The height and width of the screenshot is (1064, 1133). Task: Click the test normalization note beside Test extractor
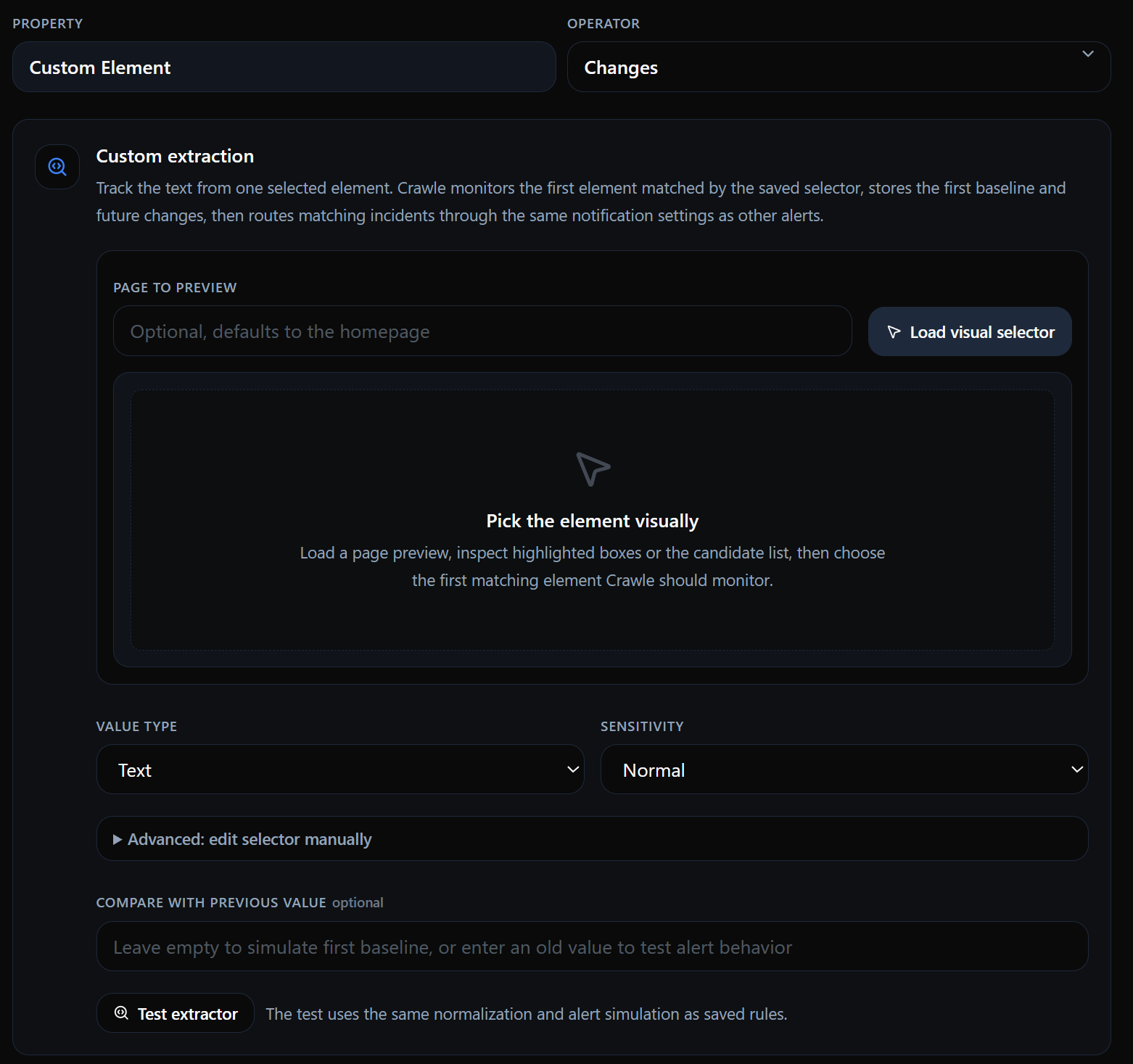click(x=527, y=1013)
